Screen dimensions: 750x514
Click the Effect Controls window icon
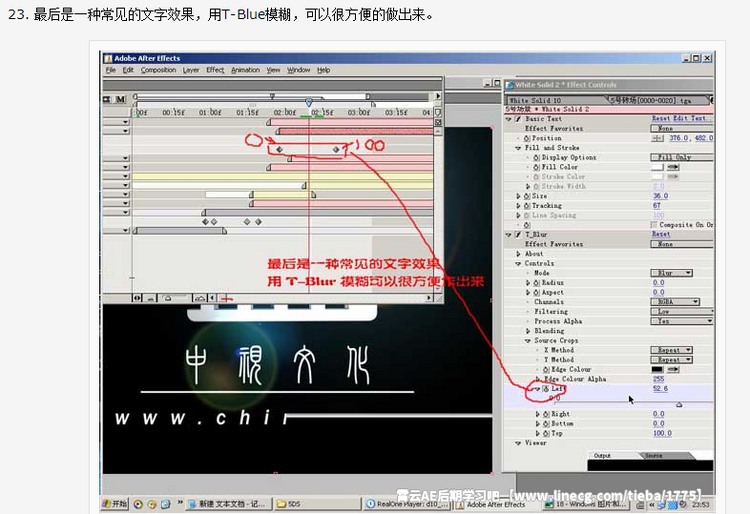(510, 85)
